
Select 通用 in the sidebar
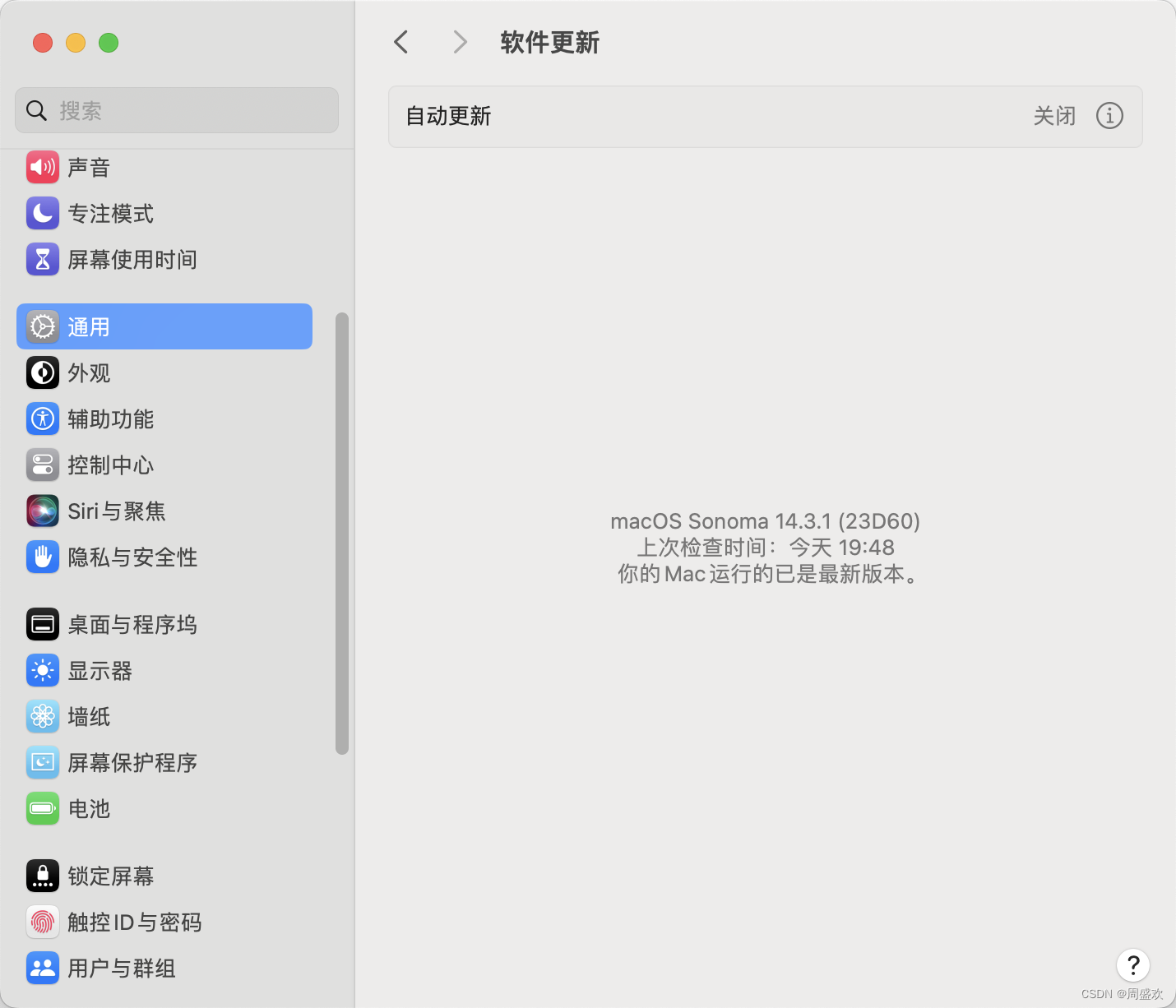pos(164,326)
